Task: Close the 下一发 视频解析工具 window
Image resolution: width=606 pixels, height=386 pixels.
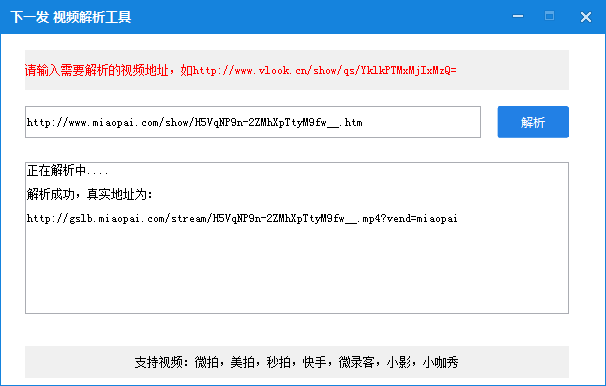Action: click(586, 17)
